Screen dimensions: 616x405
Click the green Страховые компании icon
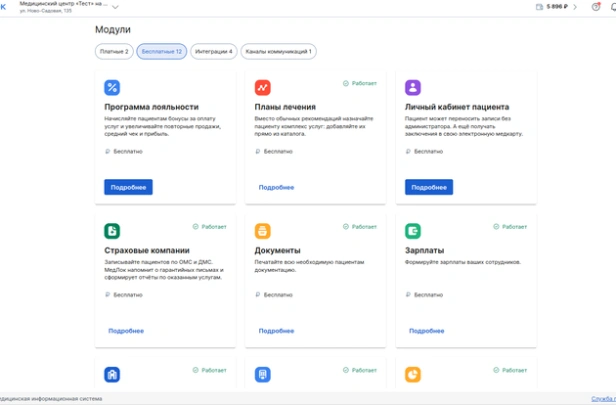pyautogui.click(x=112, y=231)
